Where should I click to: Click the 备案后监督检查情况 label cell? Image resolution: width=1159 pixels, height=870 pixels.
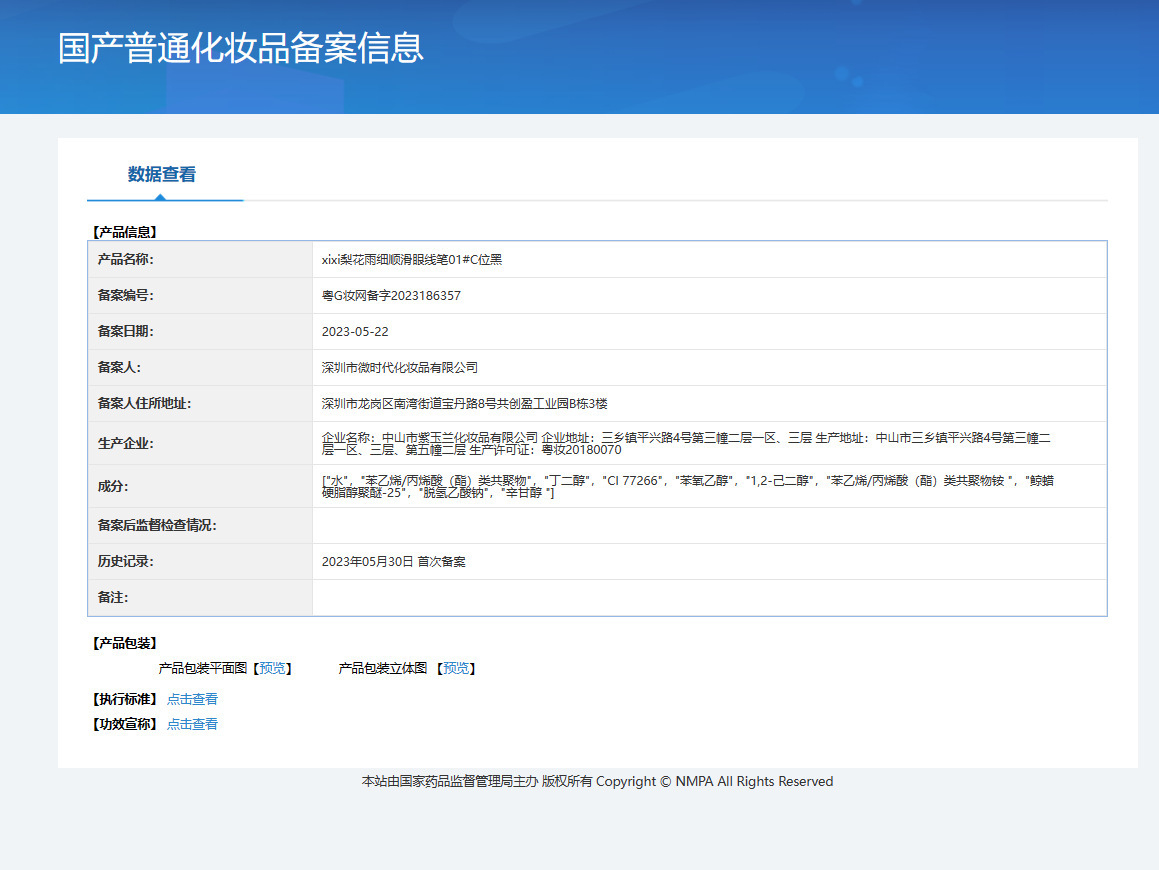point(200,526)
